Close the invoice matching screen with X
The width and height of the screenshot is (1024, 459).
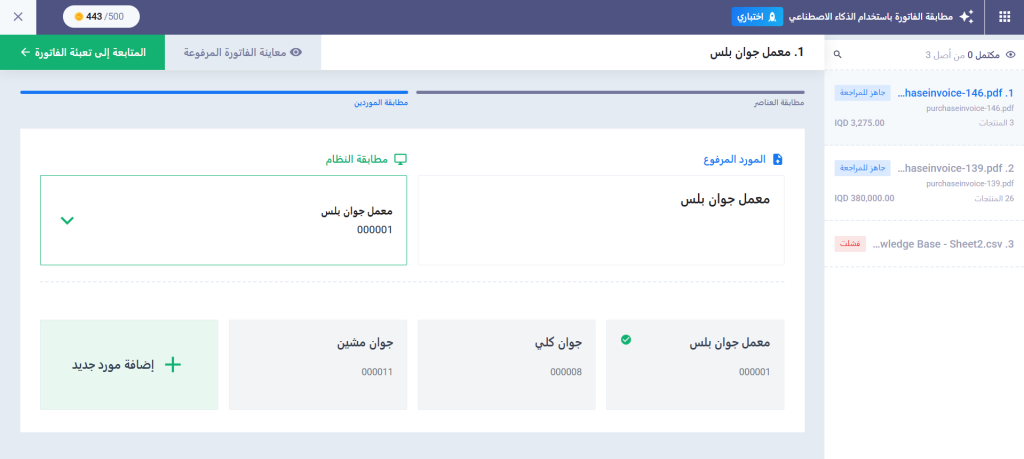18,17
